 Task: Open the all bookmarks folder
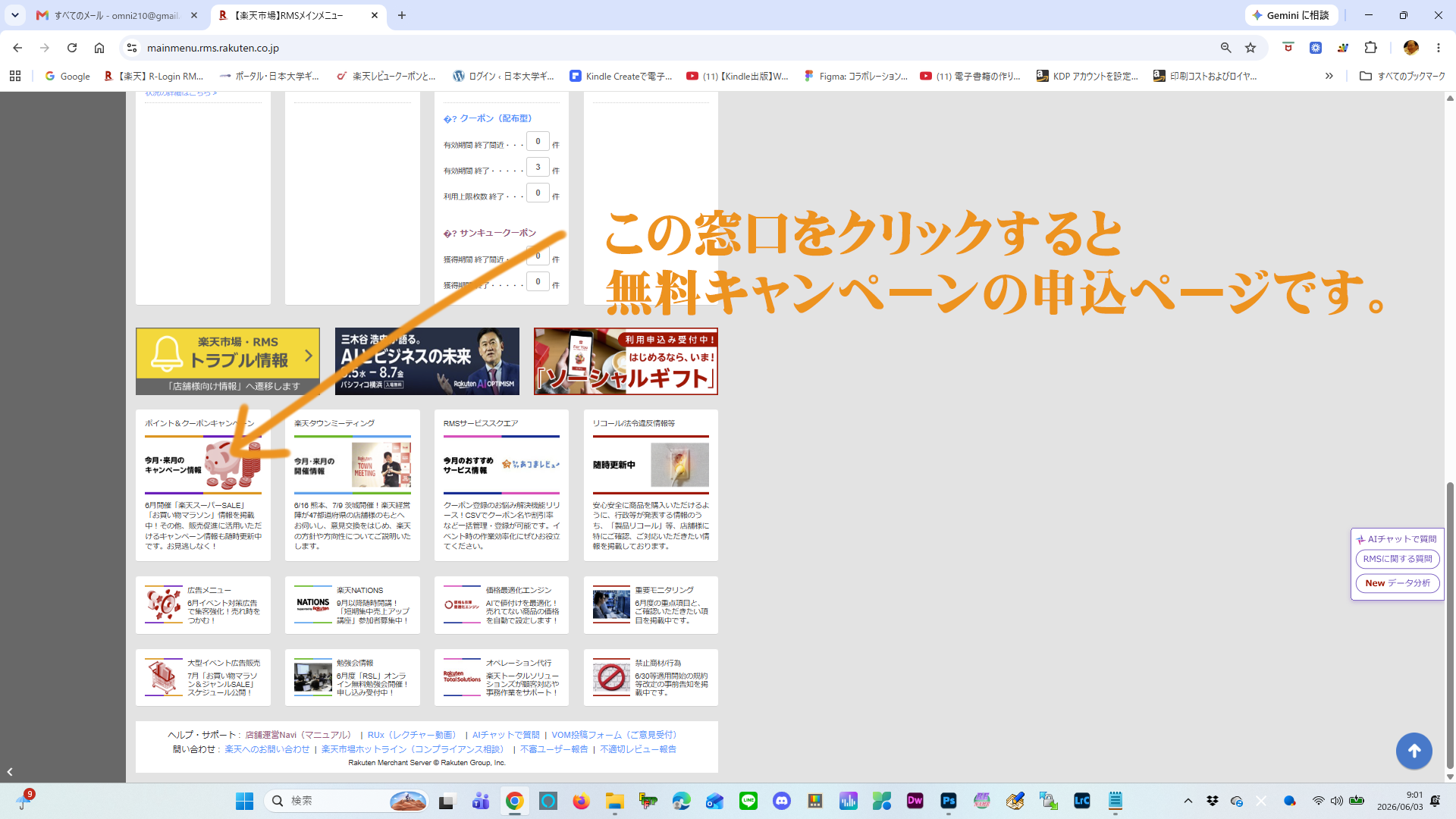[1402, 76]
